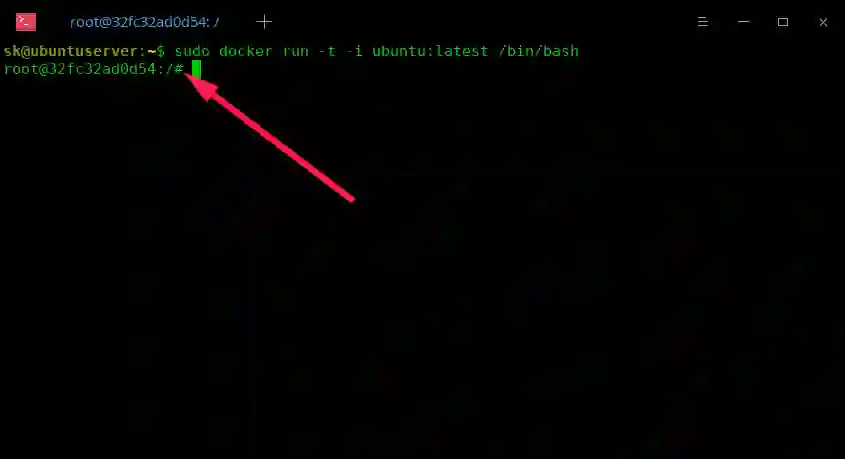The image size is (845, 459).
Task: Click the word run in command
Action: coord(295,52)
